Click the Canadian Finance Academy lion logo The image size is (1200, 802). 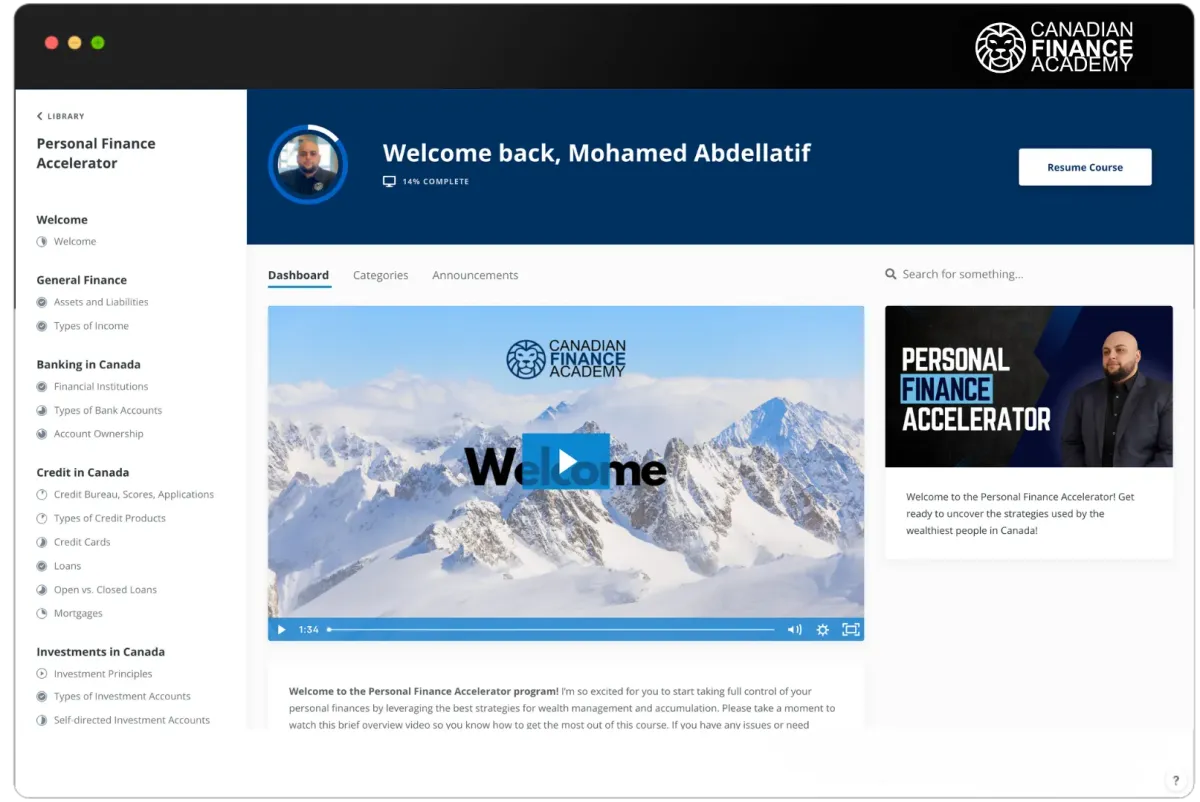tap(1000, 47)
